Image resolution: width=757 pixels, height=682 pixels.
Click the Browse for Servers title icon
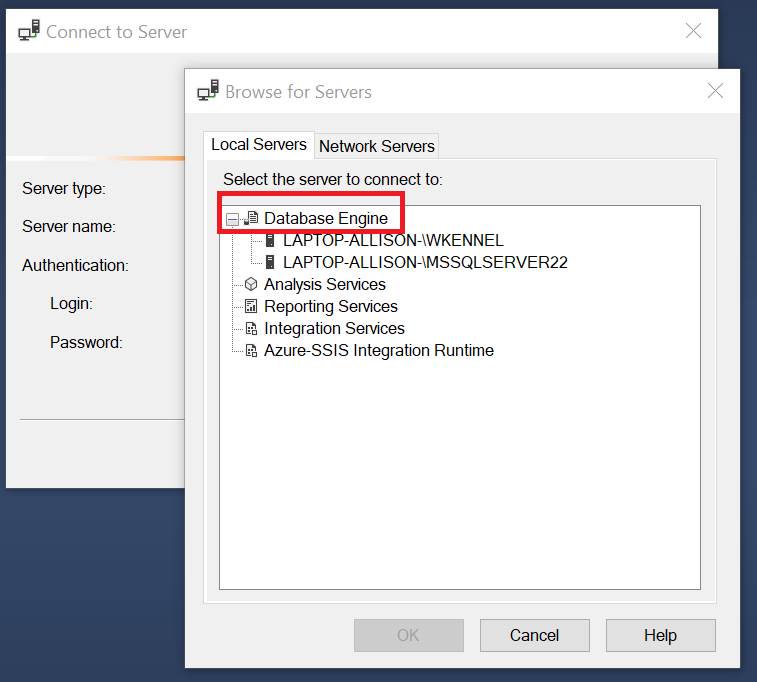tap(208, 91)
